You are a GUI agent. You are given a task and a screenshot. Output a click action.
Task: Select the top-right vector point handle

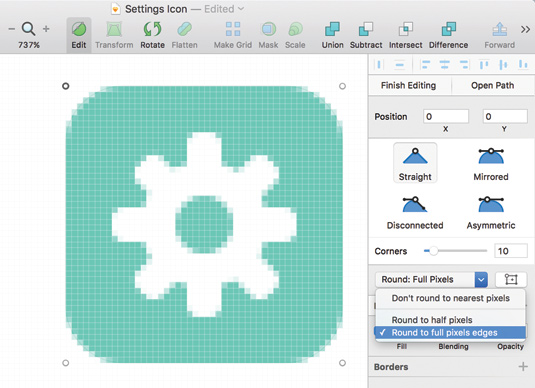coord(342,86)
